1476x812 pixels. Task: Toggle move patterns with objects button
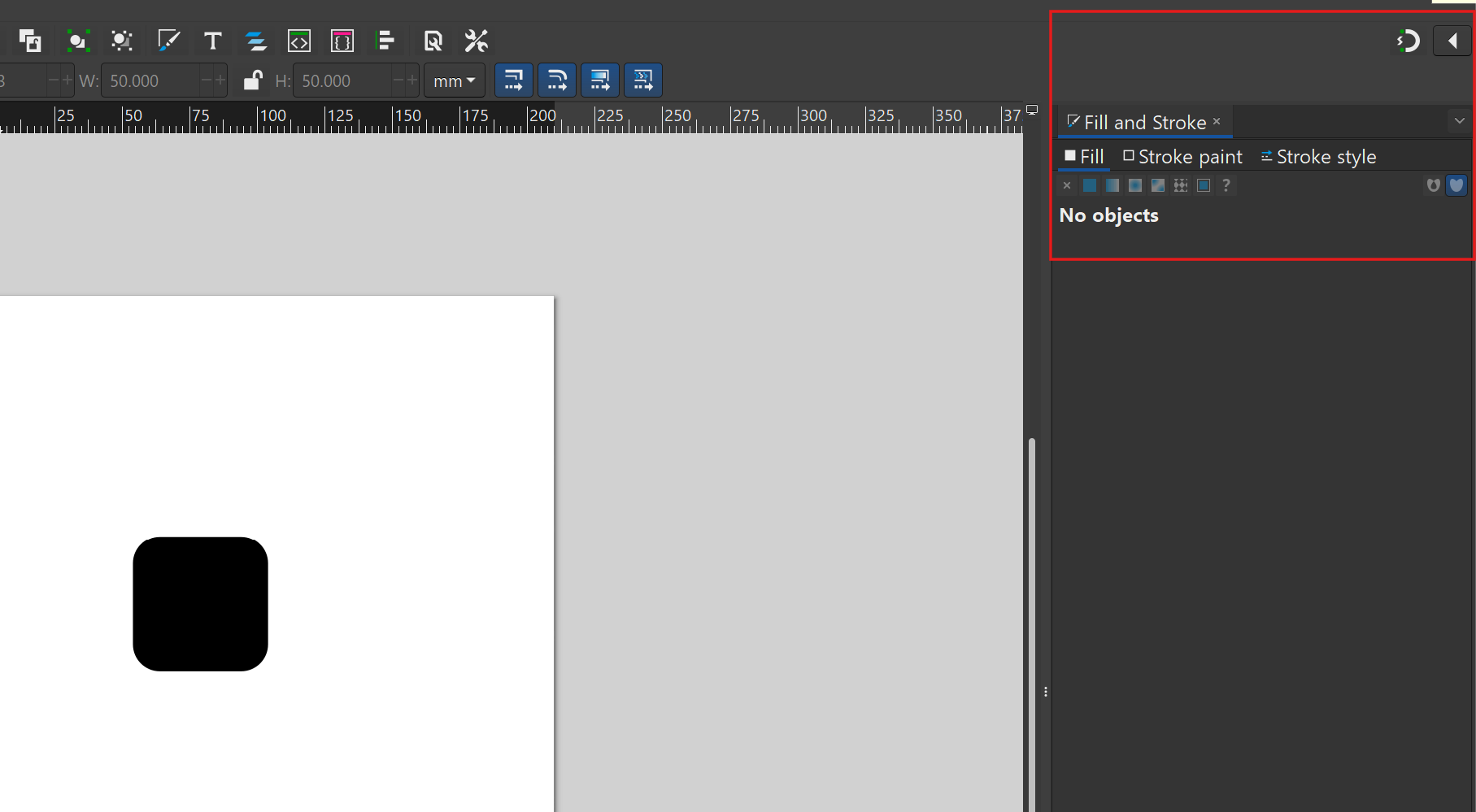point(643,80)
